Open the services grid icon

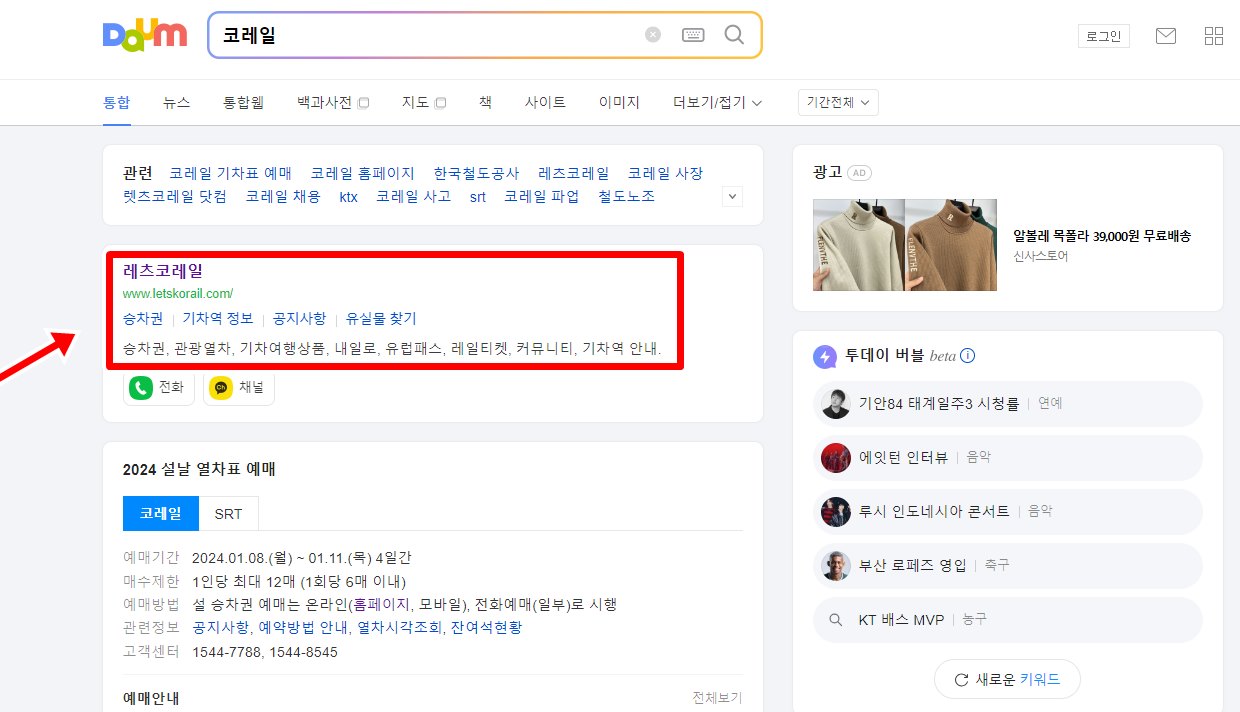(1214, 36)
